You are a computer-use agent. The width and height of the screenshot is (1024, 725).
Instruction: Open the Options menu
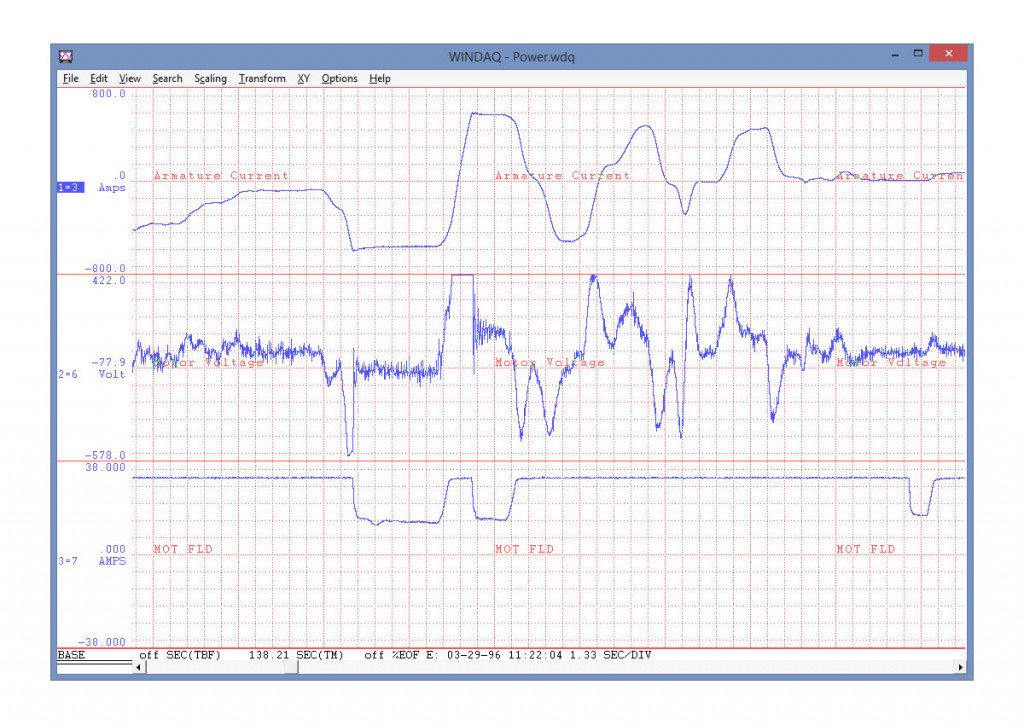click(x=339, y=78)
